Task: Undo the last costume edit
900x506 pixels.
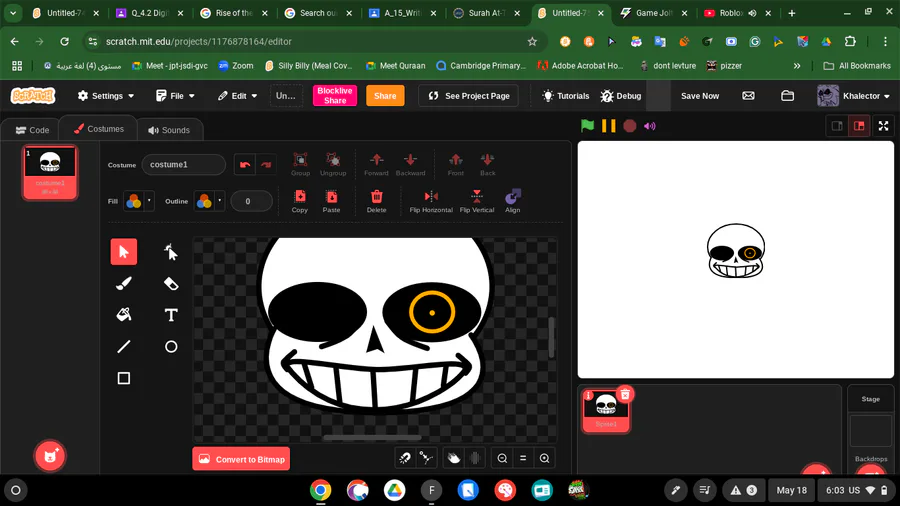Action: (x=245, y=165)
